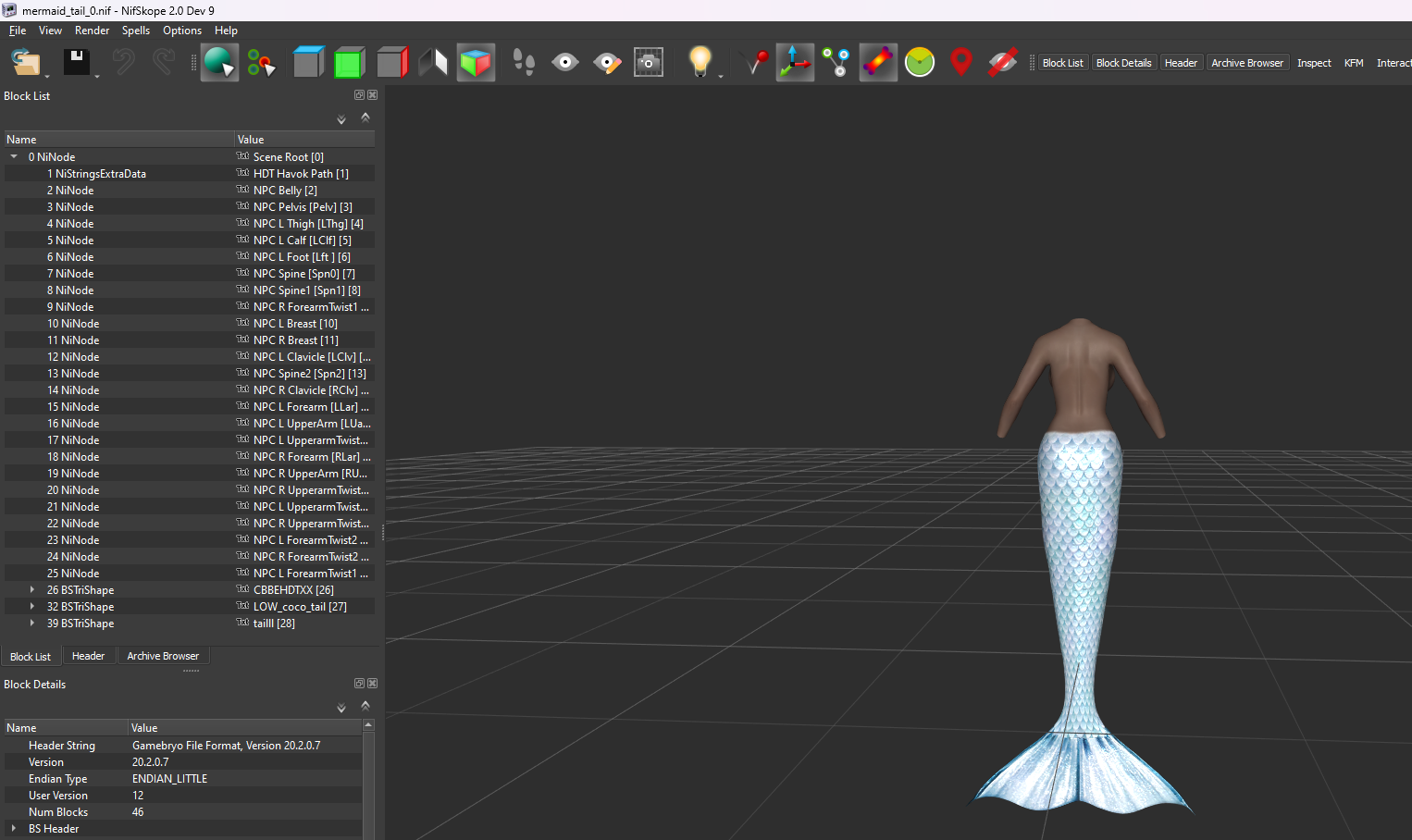Select the bottom Block List tab
The width and height of the screenshot is (1412, 840).
click(31, 657)
